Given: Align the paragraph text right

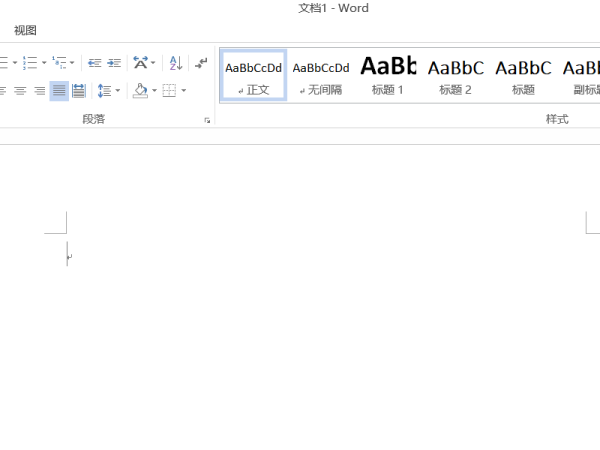Looking at the screenshot, I should pos(39,91).
